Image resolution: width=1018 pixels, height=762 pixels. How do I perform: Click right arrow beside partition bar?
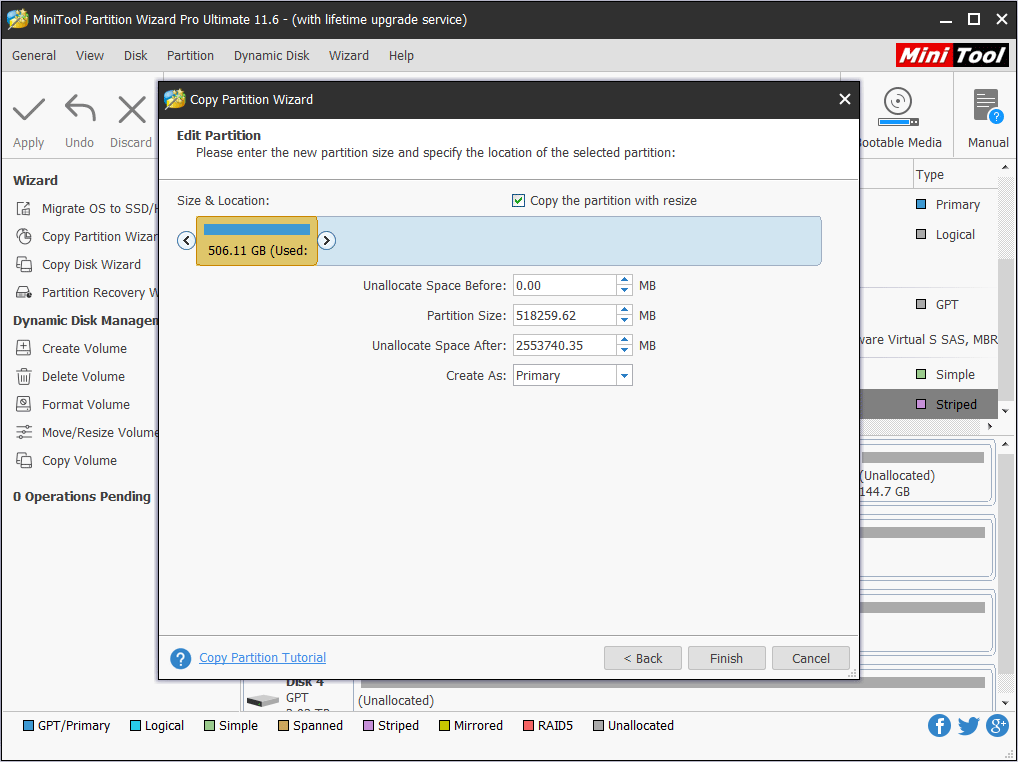(x=326, y=240)
